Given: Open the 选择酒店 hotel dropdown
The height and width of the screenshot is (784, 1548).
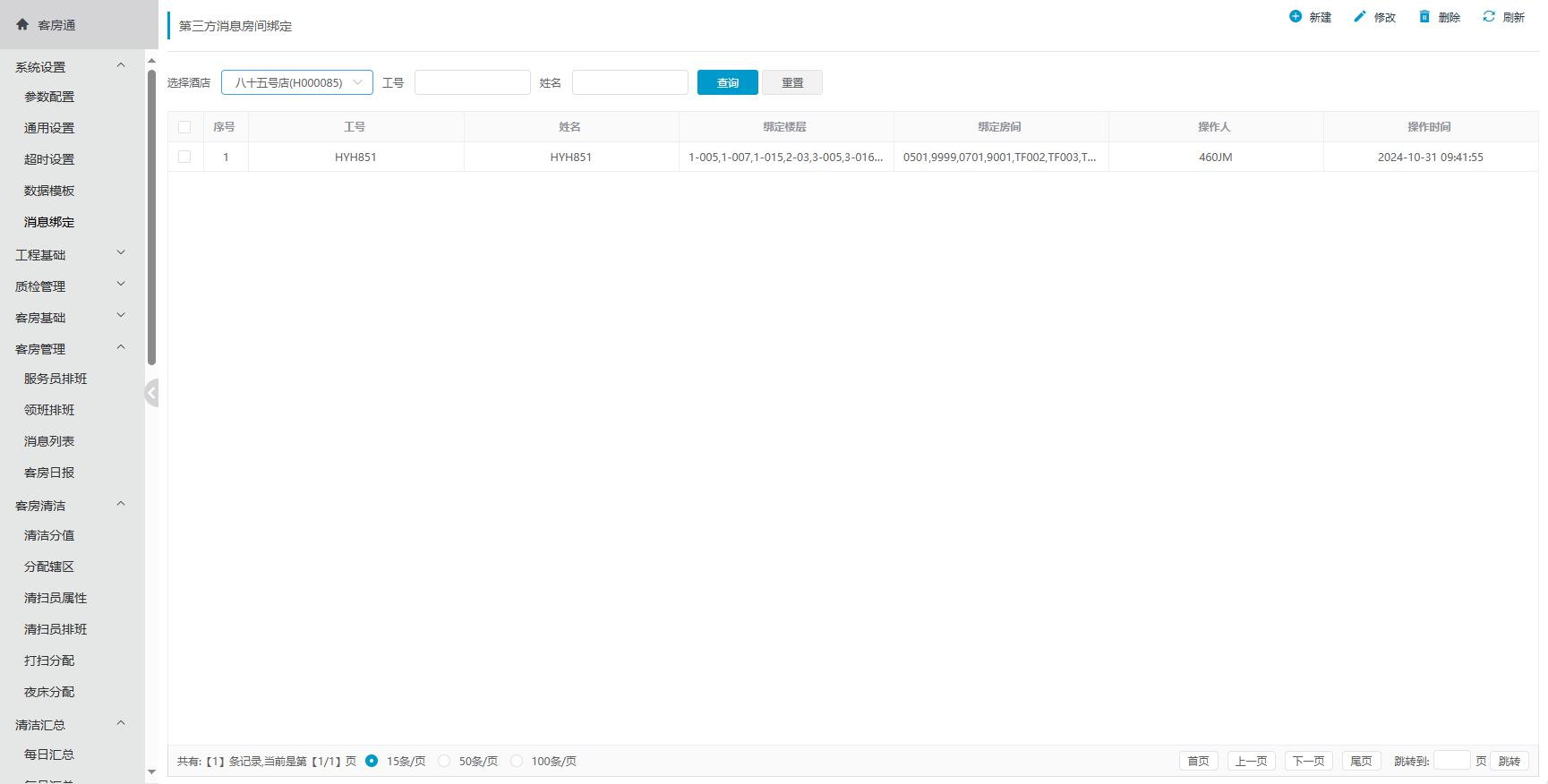Looking at the screenshot, I should tap(296, 82).
